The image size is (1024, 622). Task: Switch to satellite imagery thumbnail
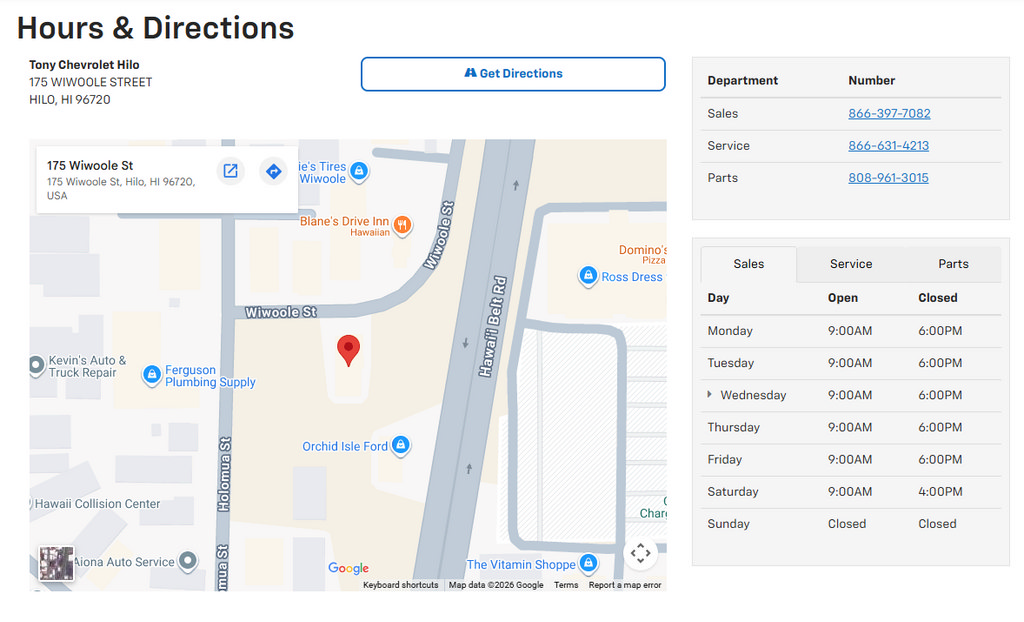click(x=56, y=563)
